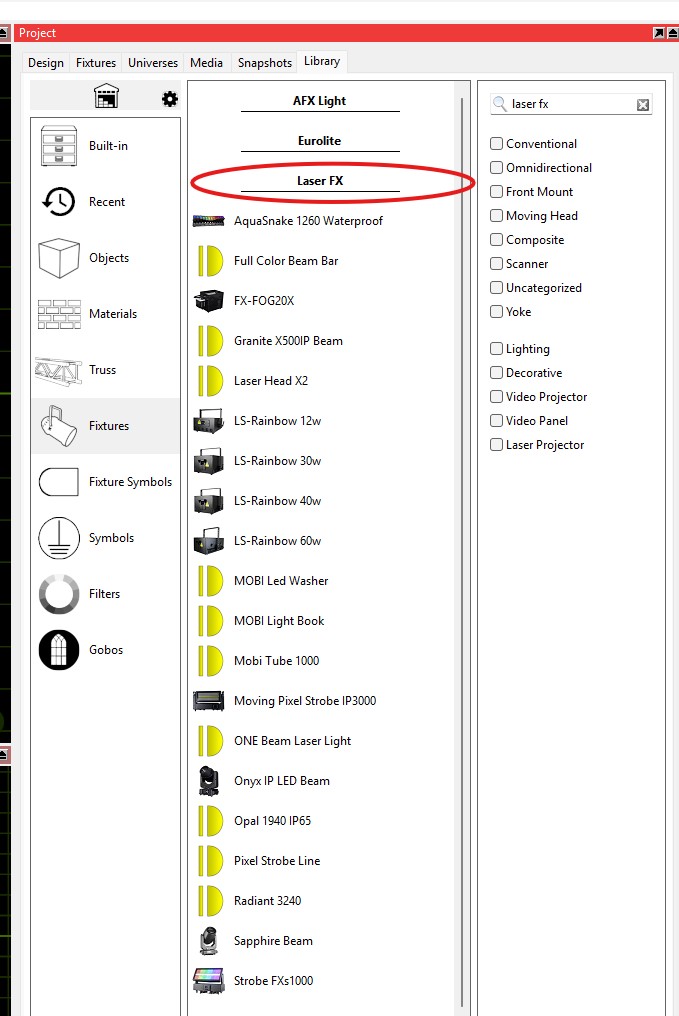Collapse the Laser FX manufacturer group
Image resolution: width=679 pixels, height=1016 pixels.
point(320,181)
